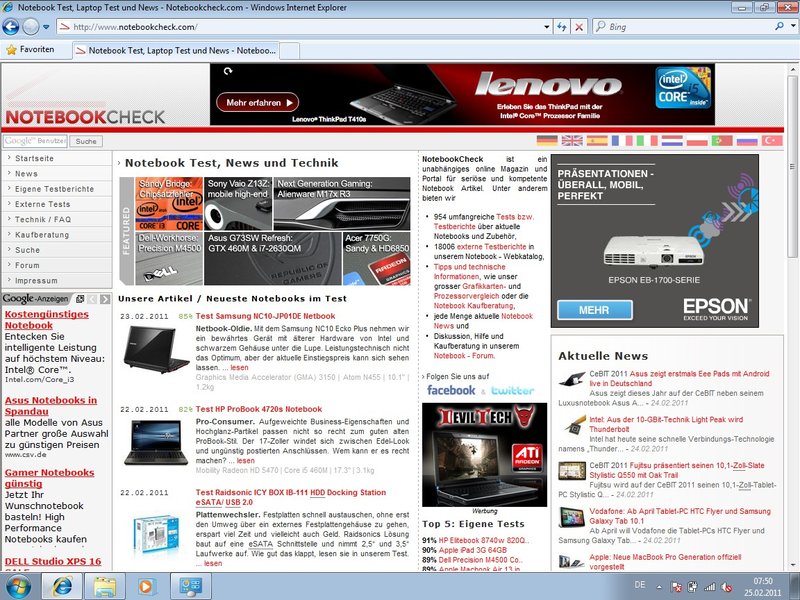Open the Windows Start menu orb

(18, 587)
